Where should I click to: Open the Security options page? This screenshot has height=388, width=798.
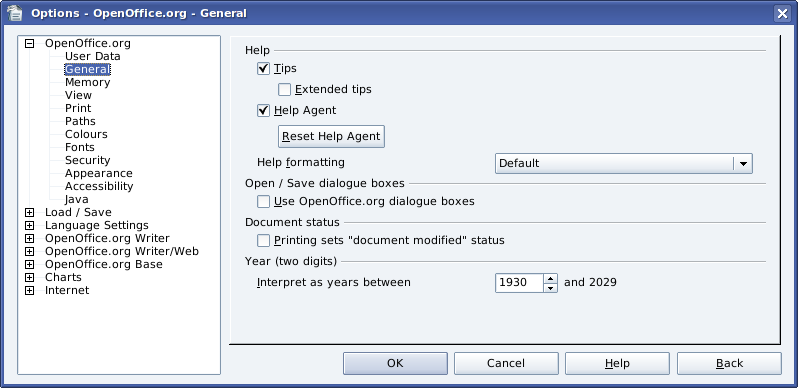pos(88,160)
